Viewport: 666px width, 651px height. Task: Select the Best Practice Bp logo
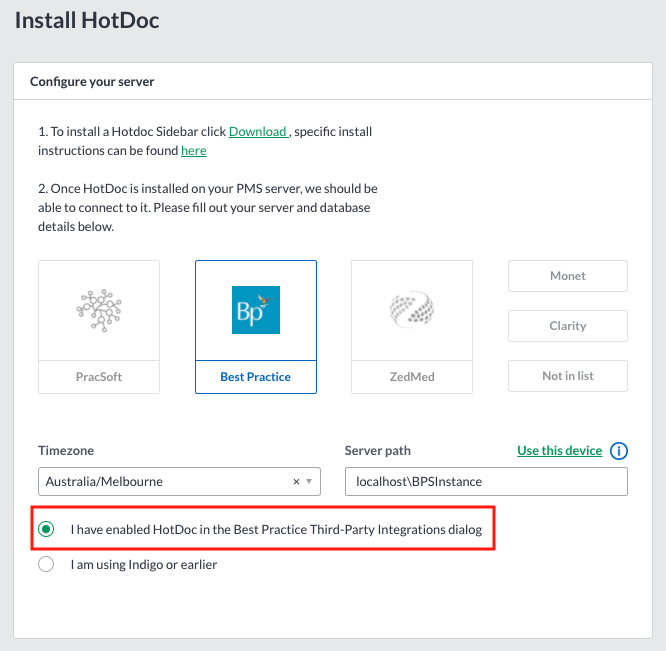256,310
